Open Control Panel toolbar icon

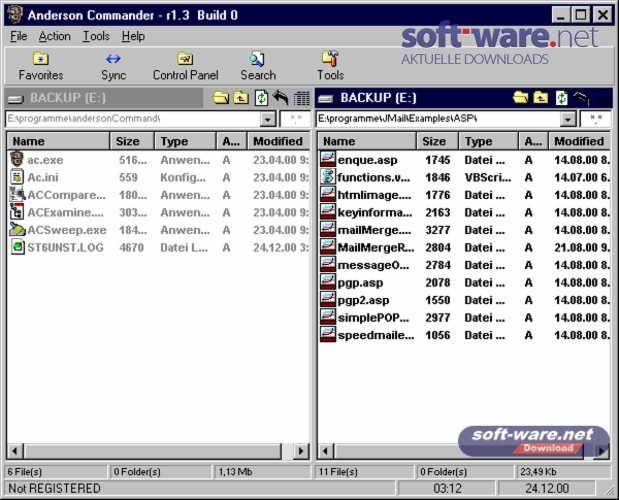185,59
